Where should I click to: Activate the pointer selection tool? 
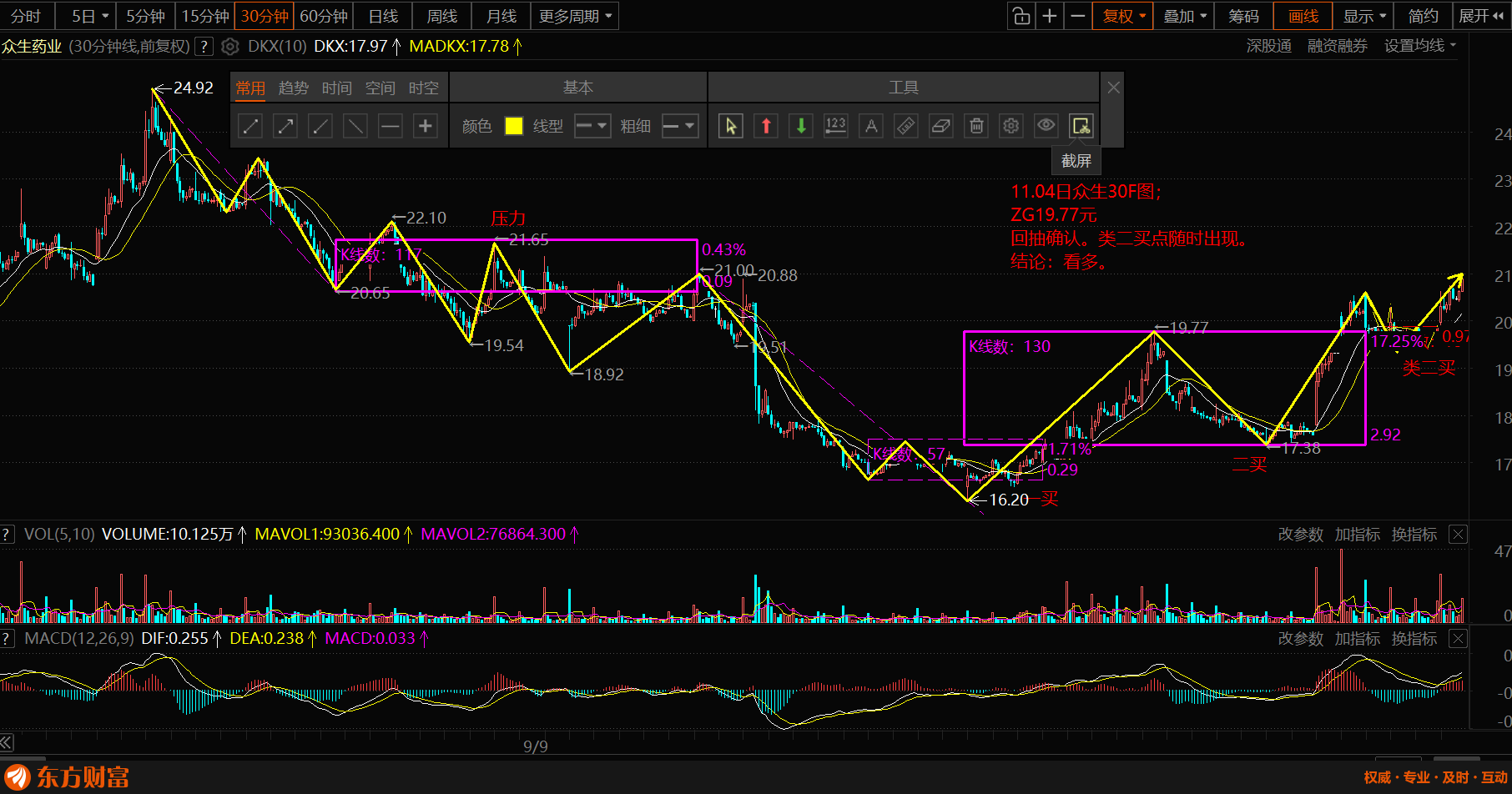click(731, 126)
